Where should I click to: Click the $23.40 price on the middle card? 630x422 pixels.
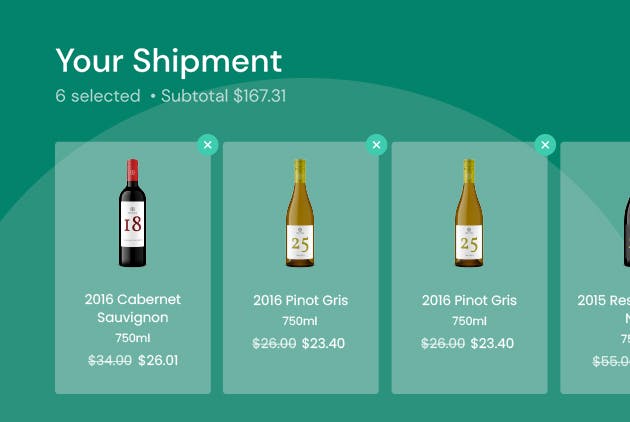click(x=323, y=343)
